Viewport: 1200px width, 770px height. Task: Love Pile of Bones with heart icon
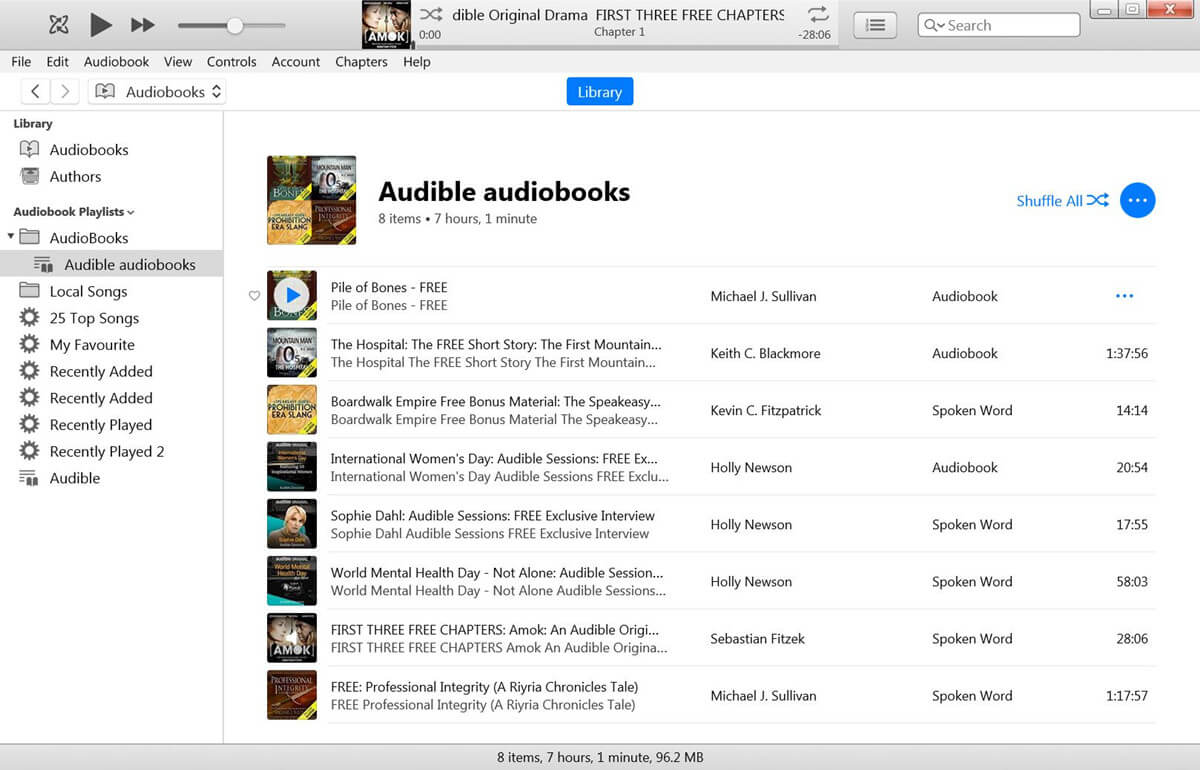254,296
